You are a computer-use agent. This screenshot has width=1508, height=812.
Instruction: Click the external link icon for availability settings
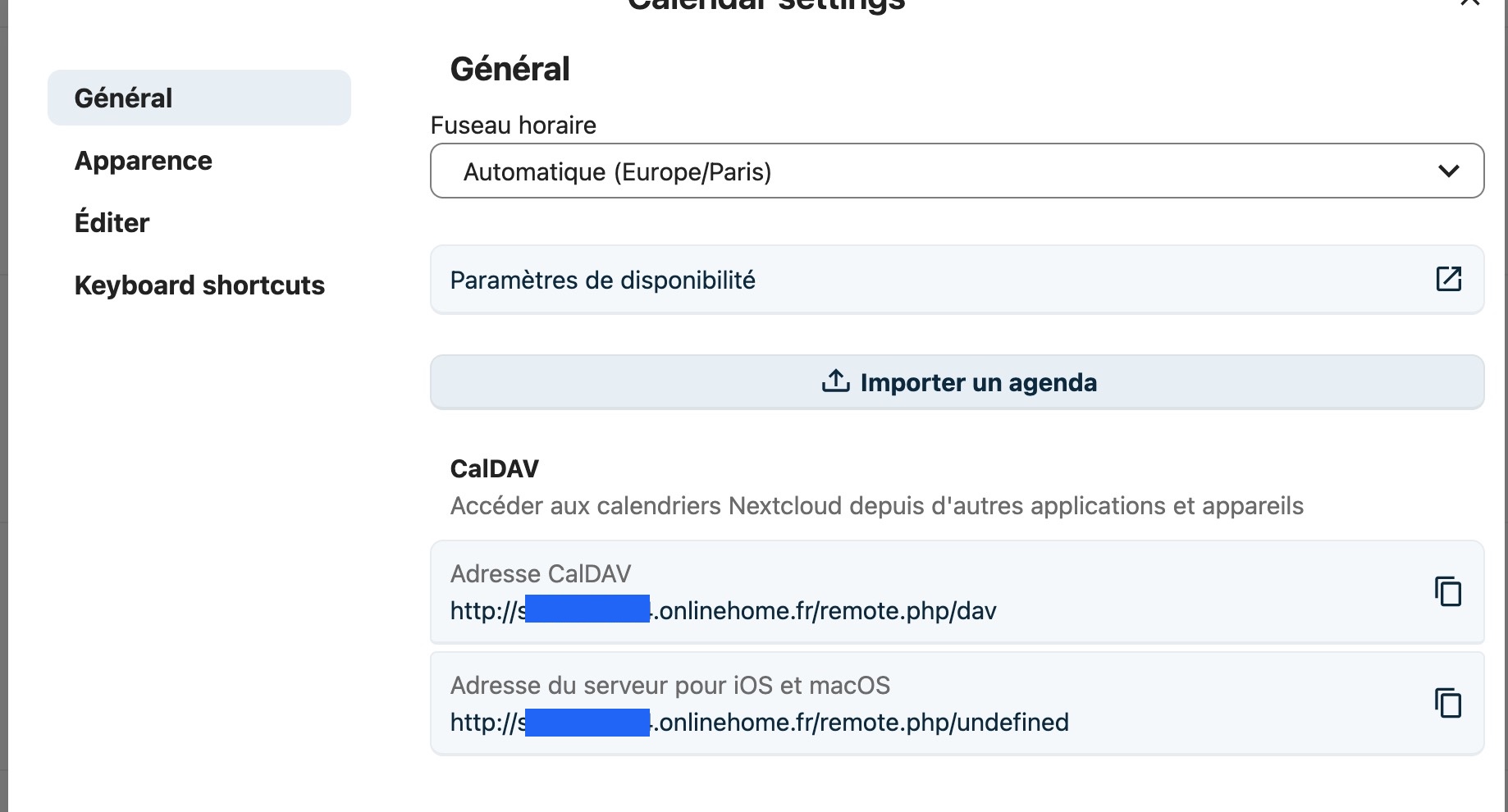(1449, 279)
